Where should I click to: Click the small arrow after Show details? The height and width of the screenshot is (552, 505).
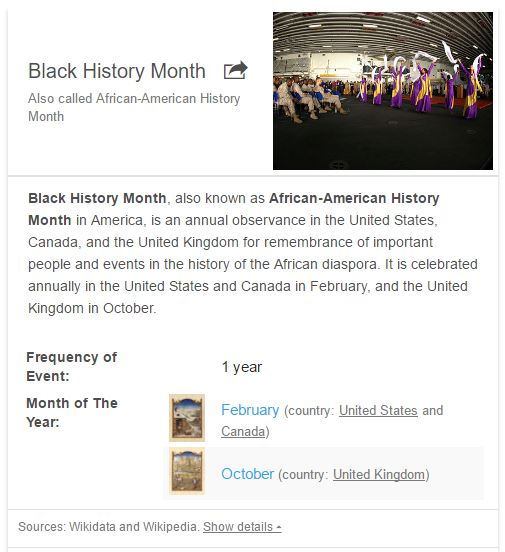pos(279,527)
